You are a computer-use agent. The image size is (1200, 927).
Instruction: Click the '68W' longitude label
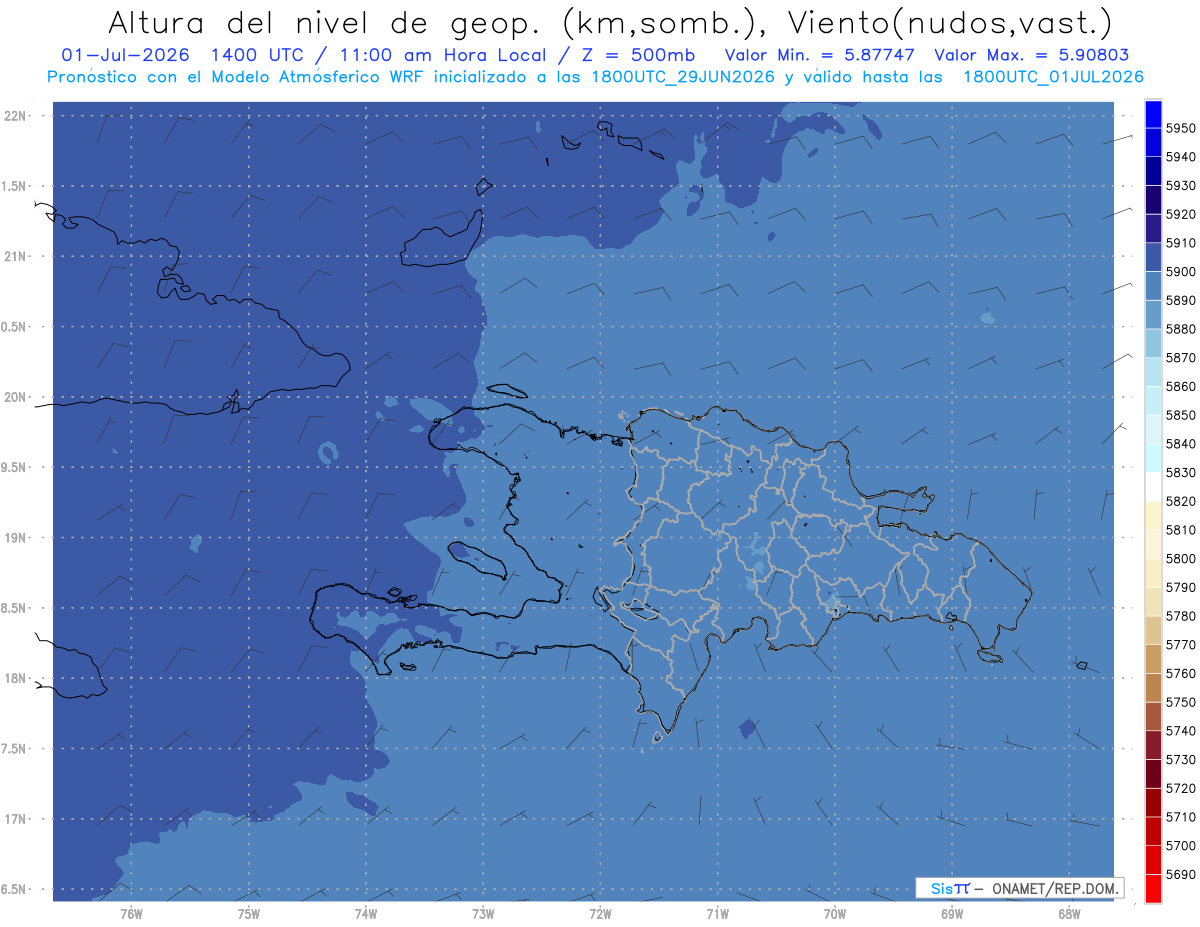point(1069,913)
